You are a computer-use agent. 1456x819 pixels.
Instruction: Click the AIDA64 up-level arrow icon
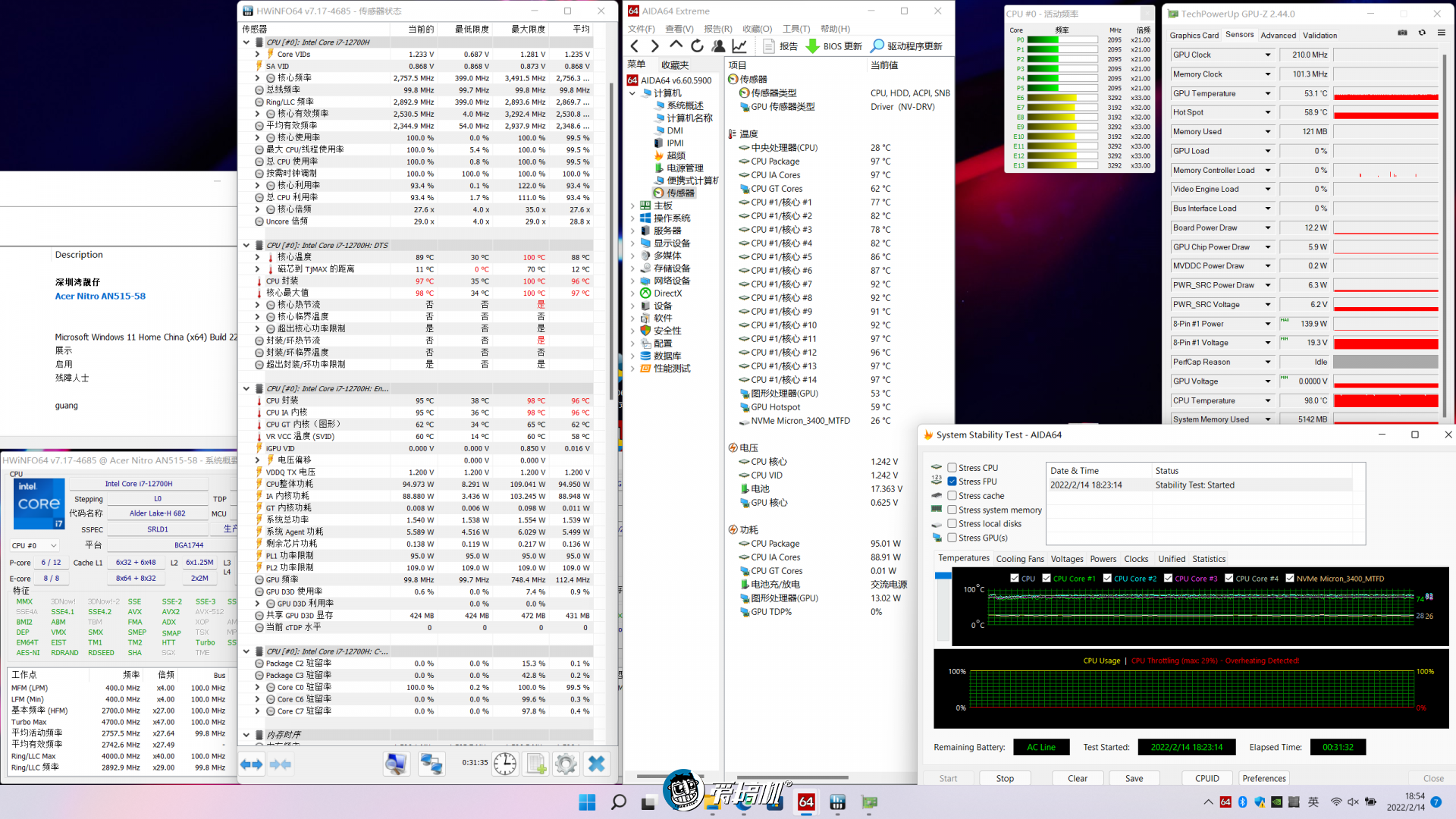pyautogui.click(x=676, y=45)
